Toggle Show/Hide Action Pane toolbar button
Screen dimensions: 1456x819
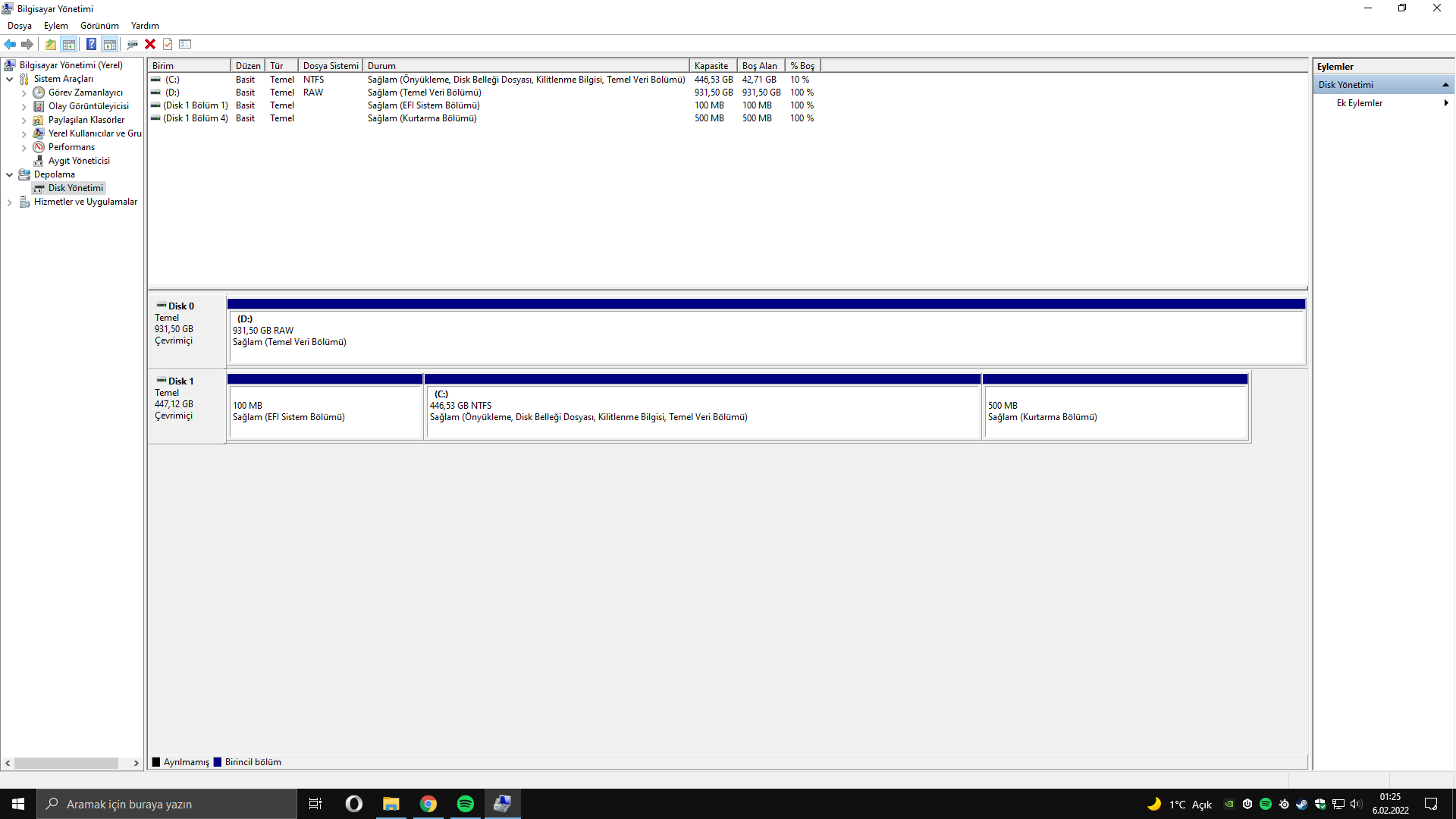110,44
